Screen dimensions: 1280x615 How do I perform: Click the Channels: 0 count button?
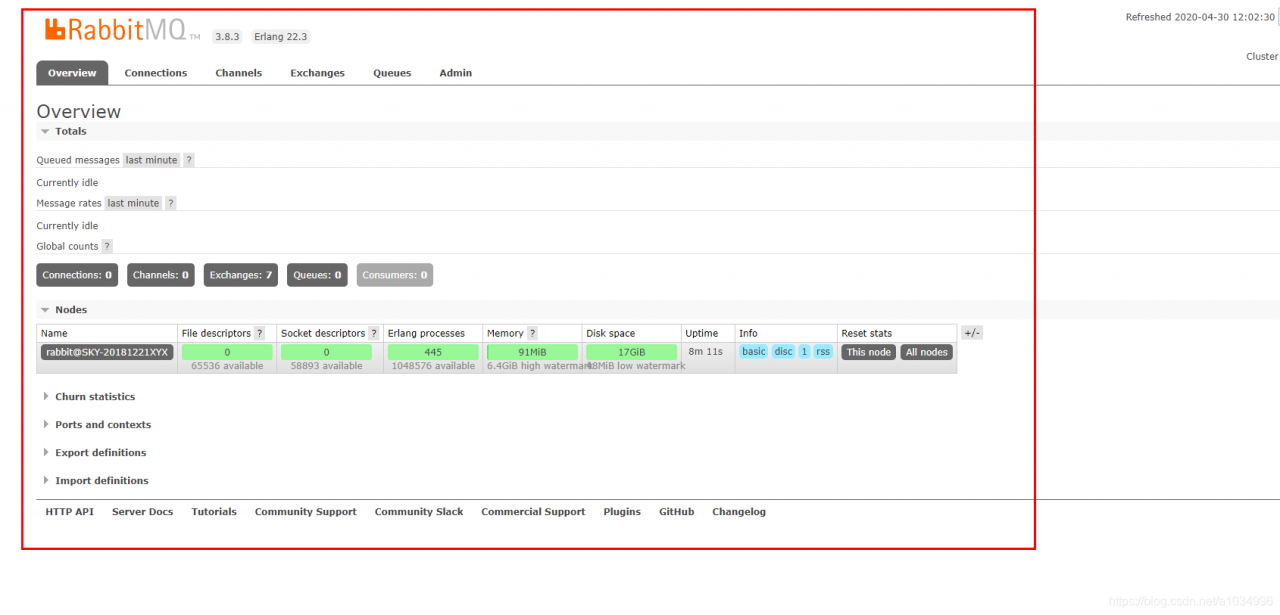tap(161, 275)
